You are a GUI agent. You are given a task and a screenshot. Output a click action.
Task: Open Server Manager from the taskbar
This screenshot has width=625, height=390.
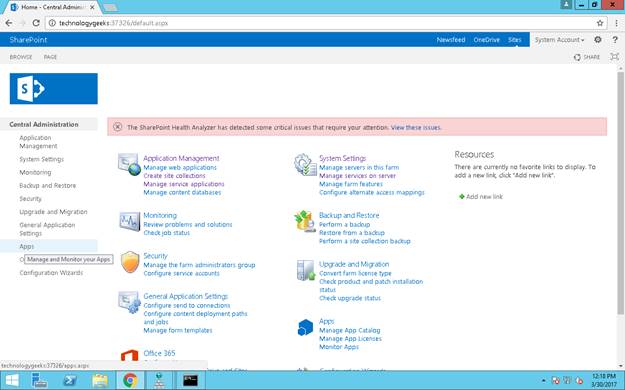tap(39, 380)
